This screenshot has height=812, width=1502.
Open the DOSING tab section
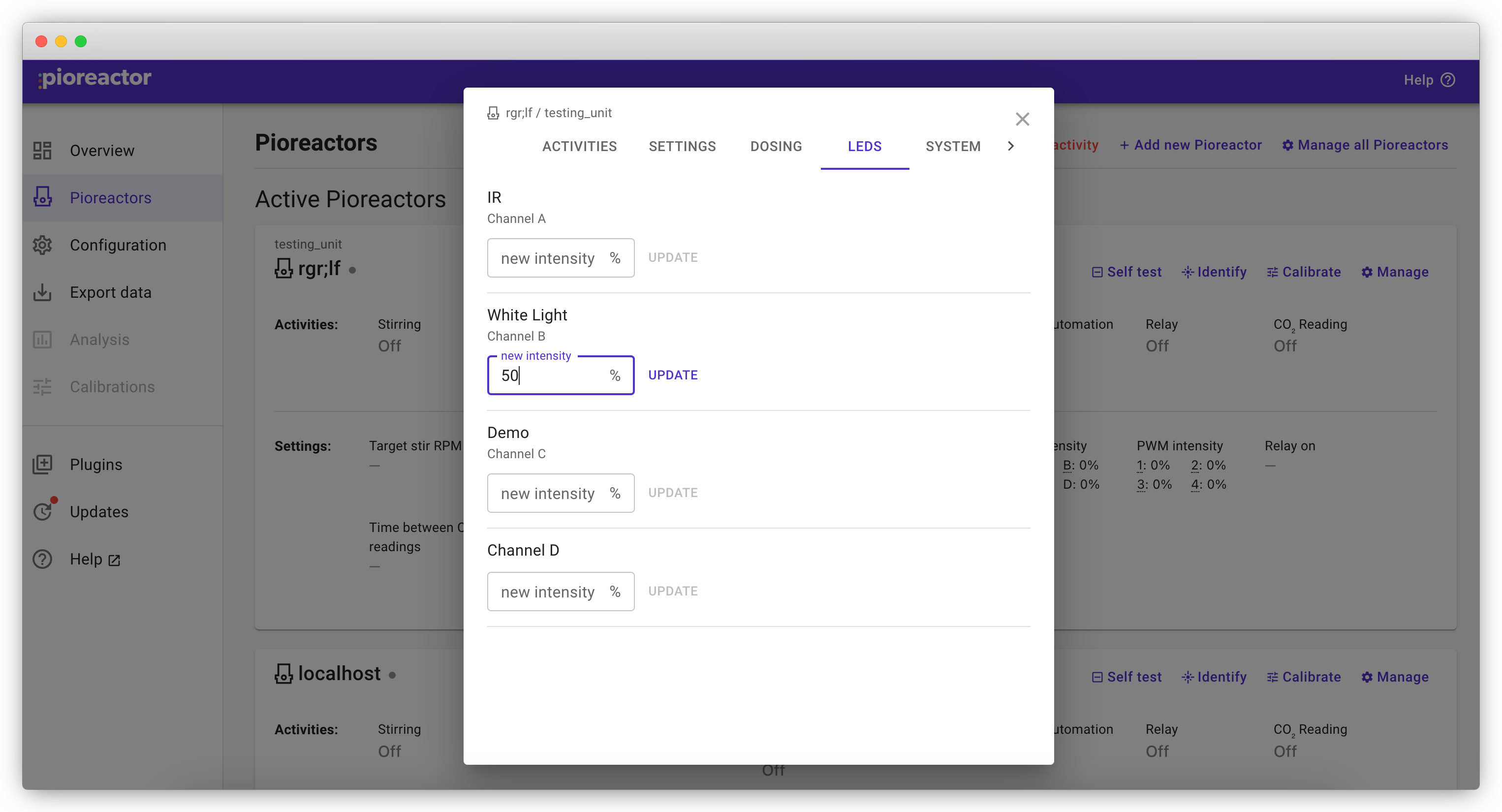click(776, 146)
